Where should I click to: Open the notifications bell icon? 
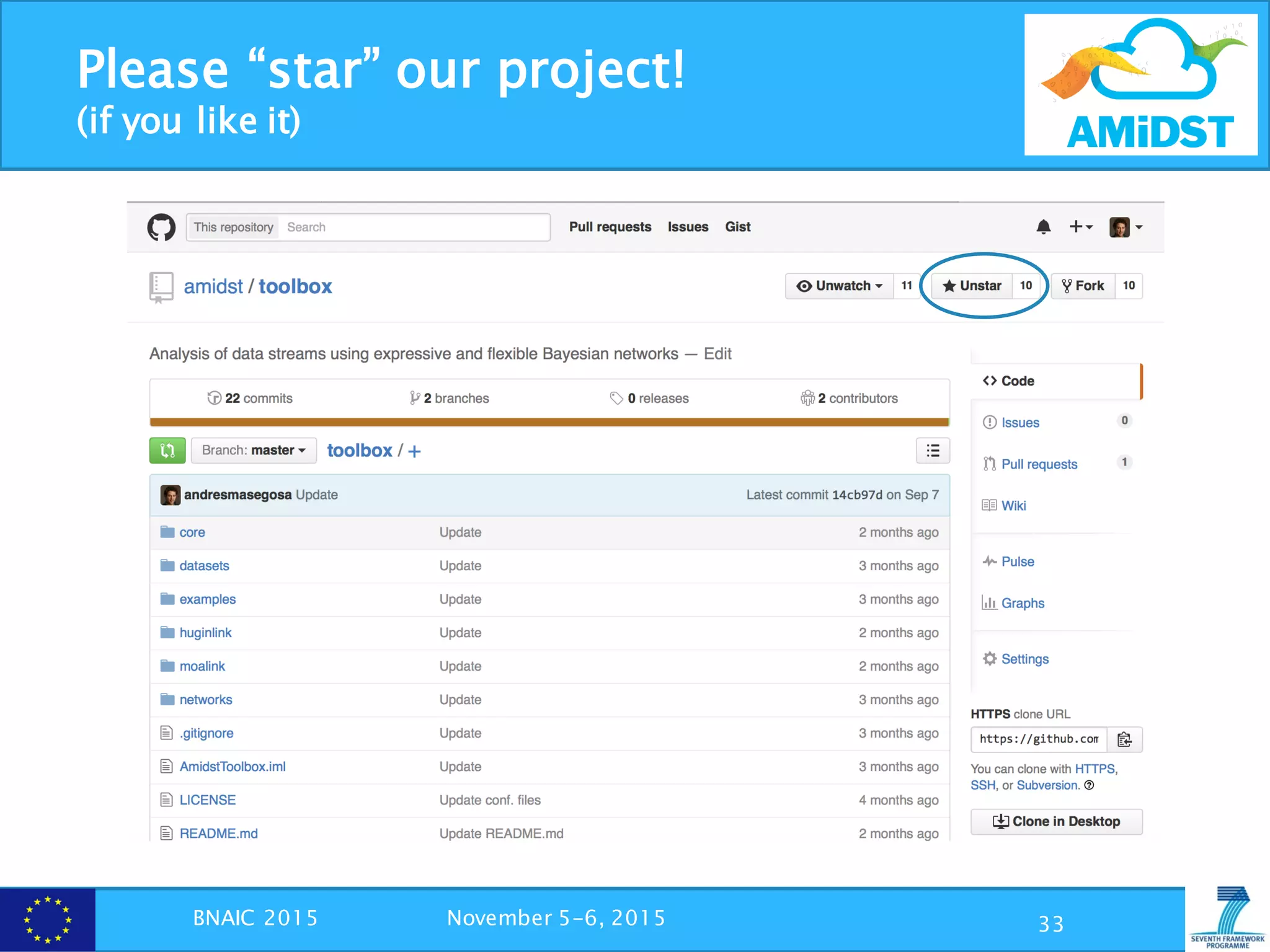pos(1044,227)
